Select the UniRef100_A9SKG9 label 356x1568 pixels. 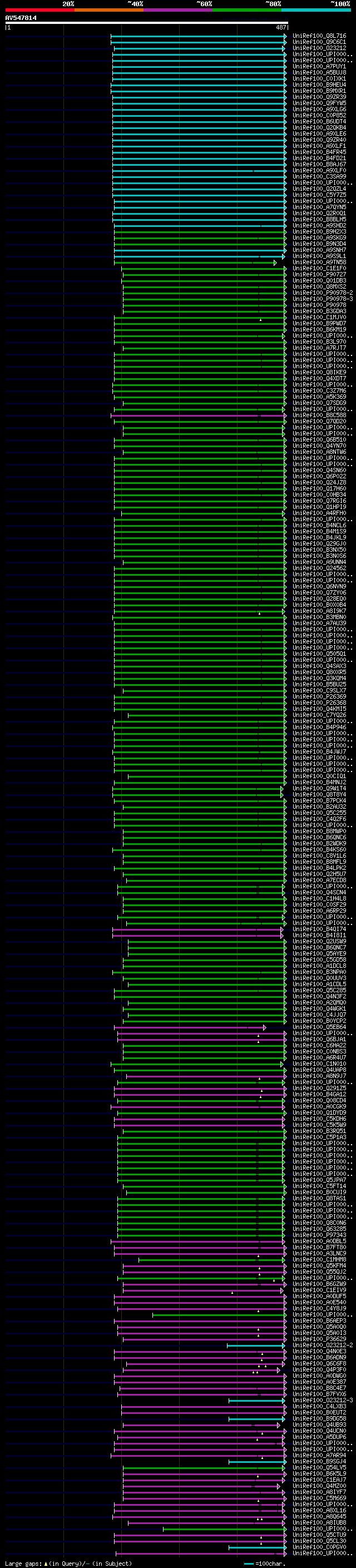pos(319,238)
